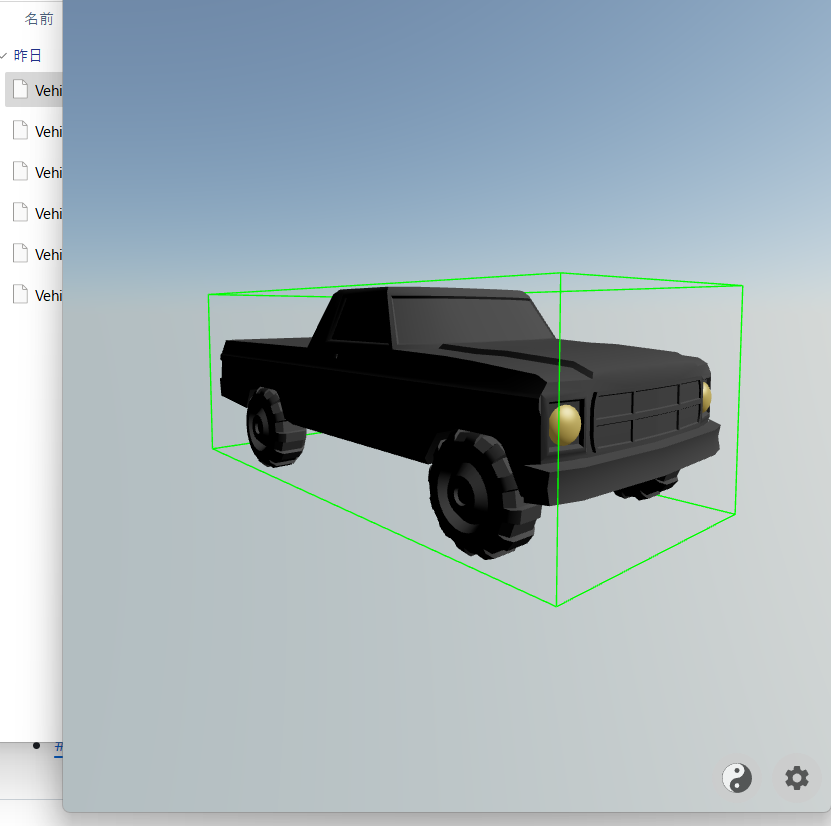Screen dimensions: 831x826
Task: Open the settings gear icon
Action: pyautogui.click(x=796, y=778)
